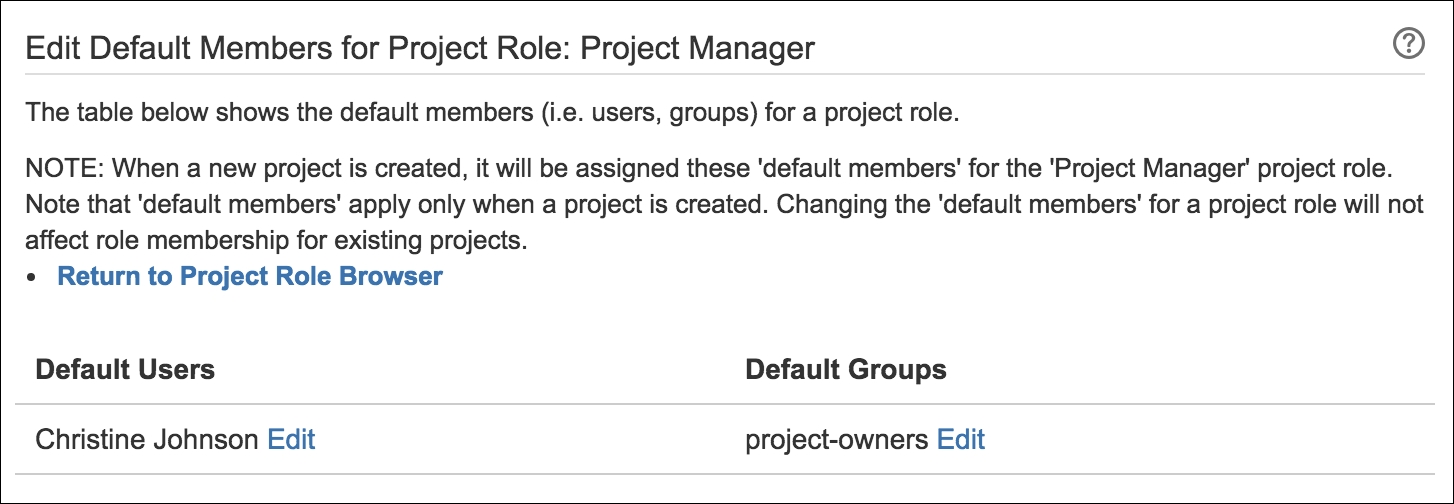Image resolution: width=1454 pixels, height=504 pixels.
Task: Click the bullet before Return to Project link
Action: (x=33, y=278)
